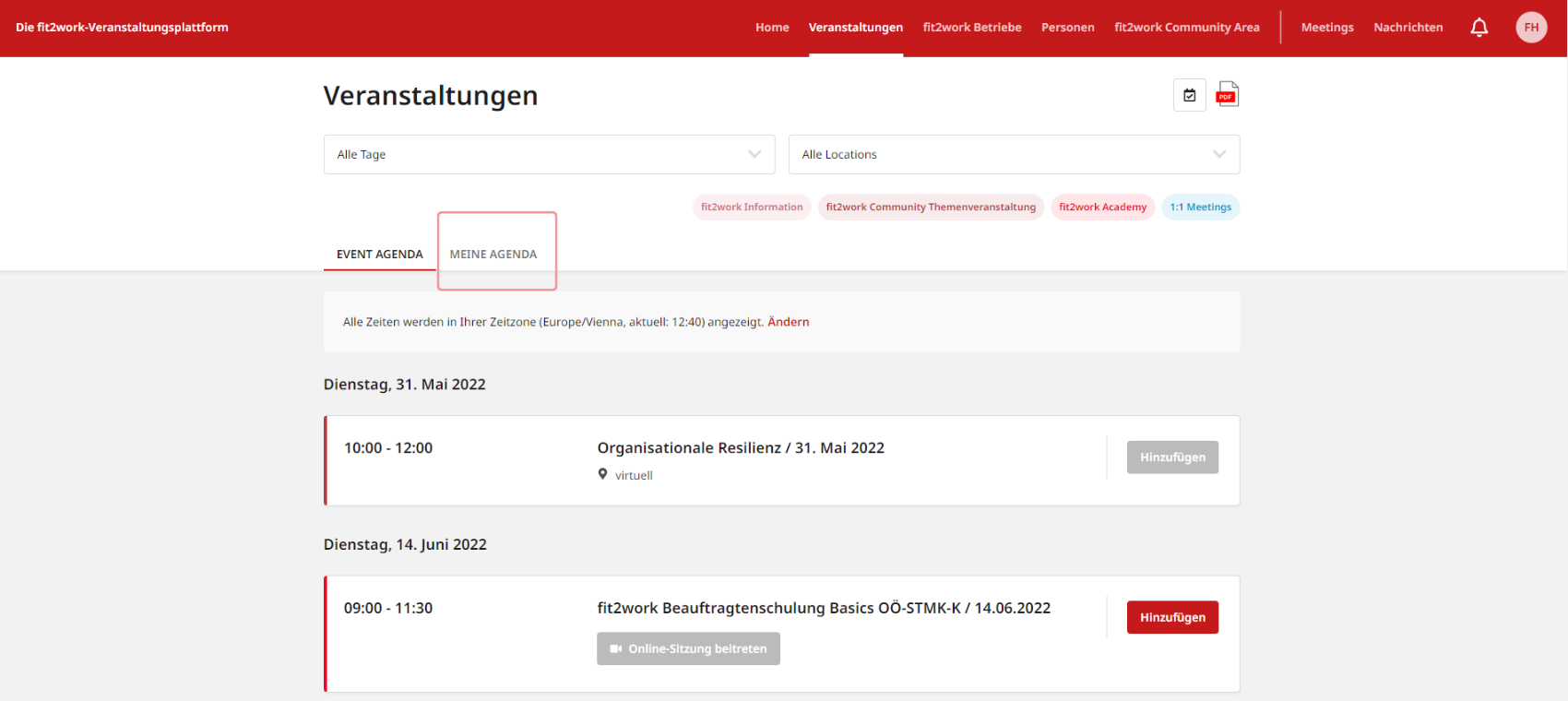The width and height of the screenshot is (1568, 701).
Task: Click the virtuell location label
Action: click(634, 476)
